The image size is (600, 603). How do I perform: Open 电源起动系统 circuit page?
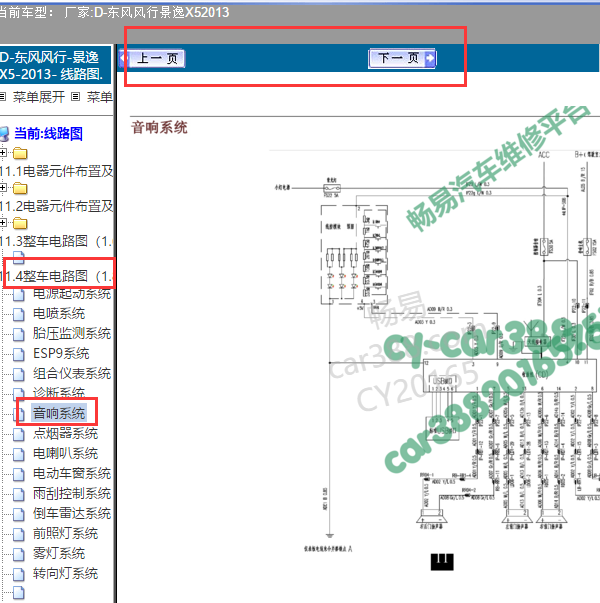tap(72, 294)
